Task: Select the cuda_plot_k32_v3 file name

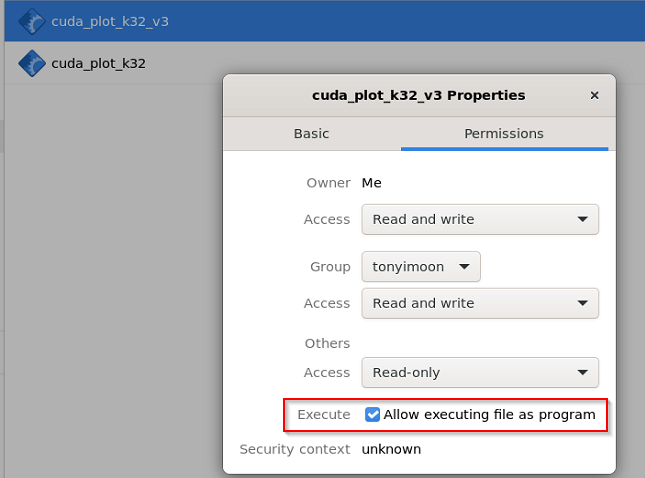Action: (110, 21)
